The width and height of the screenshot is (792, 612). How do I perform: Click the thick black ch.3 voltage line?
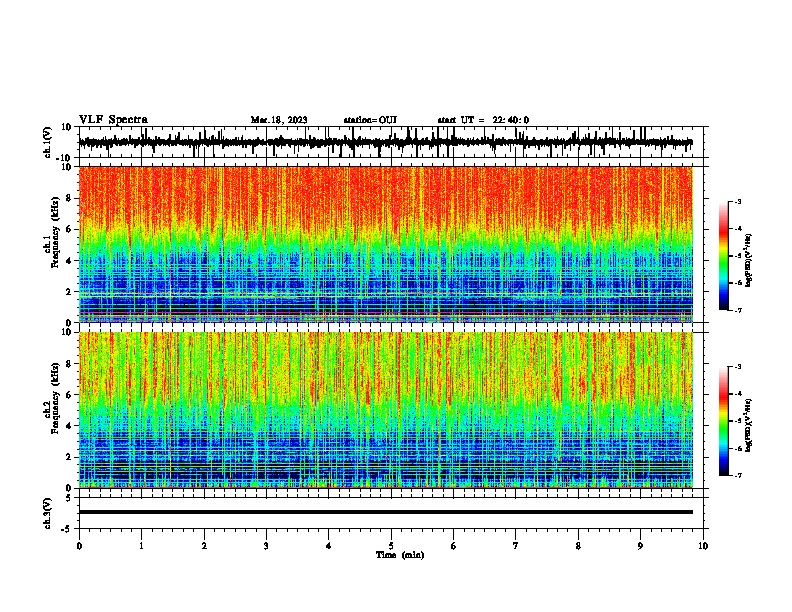pos(386,512)
